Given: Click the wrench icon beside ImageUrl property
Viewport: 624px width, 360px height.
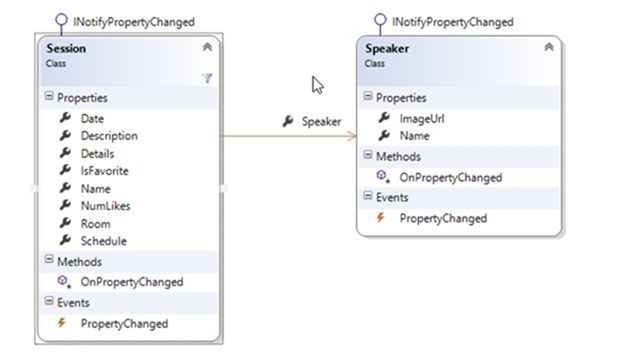Looking at the screenshot, I should [384, 118].
